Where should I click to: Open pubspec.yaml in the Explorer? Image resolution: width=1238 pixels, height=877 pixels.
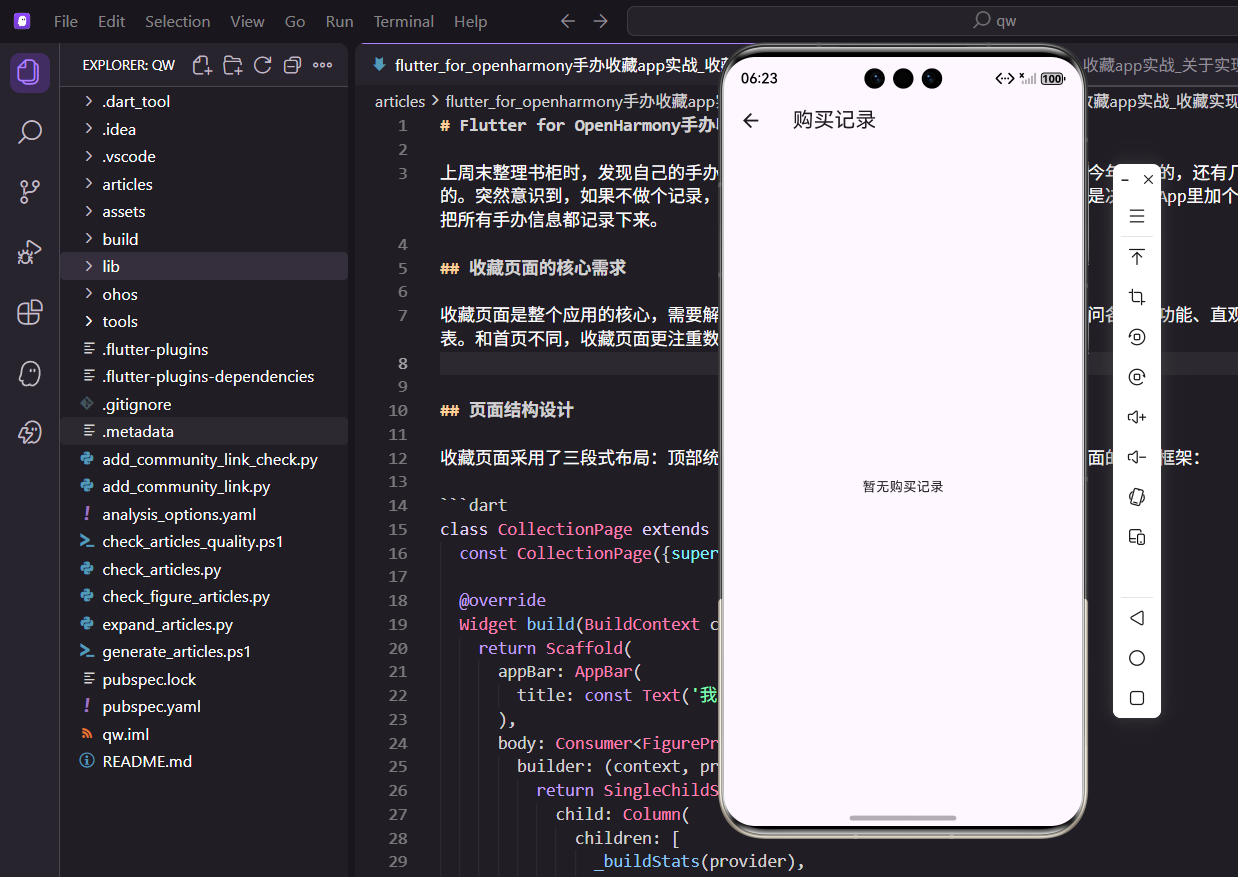(204, 707)
